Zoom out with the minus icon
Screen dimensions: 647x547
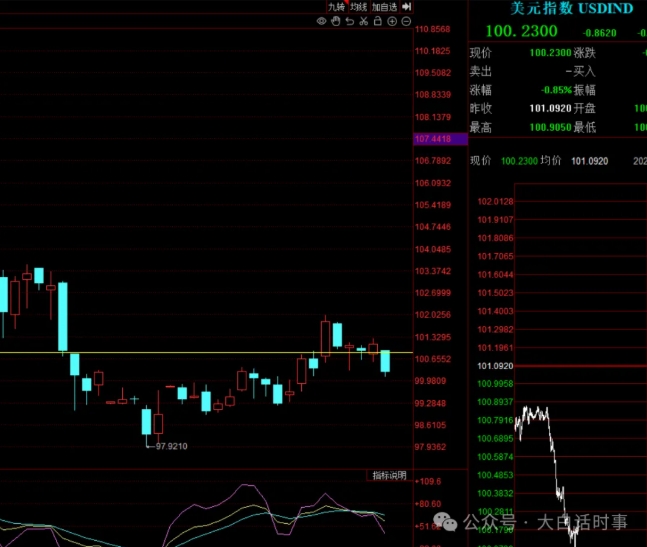[x=406, y=21]
